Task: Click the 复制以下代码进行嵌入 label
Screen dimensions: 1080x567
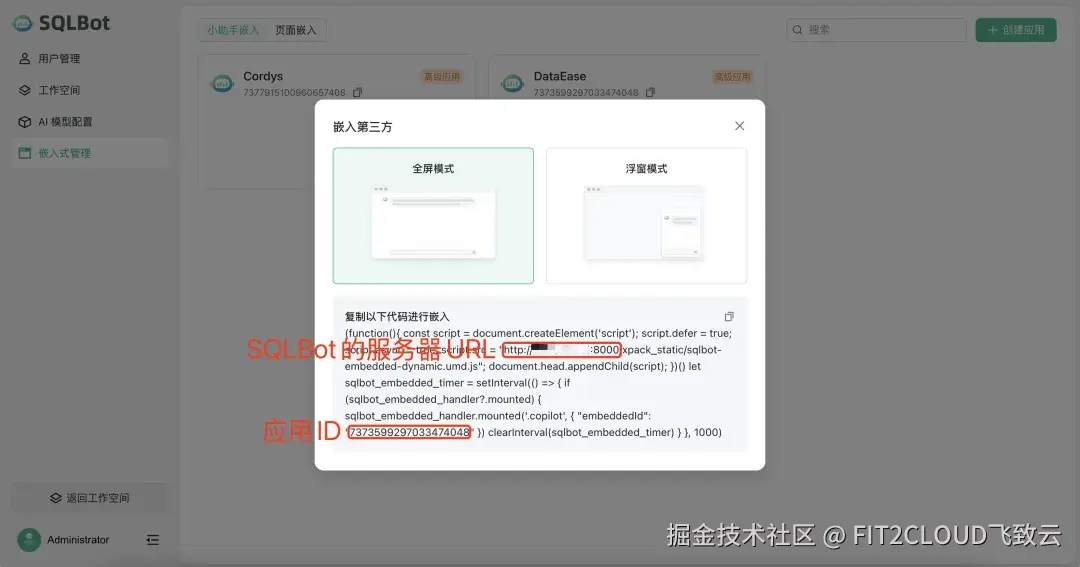Action: (397, 317)
